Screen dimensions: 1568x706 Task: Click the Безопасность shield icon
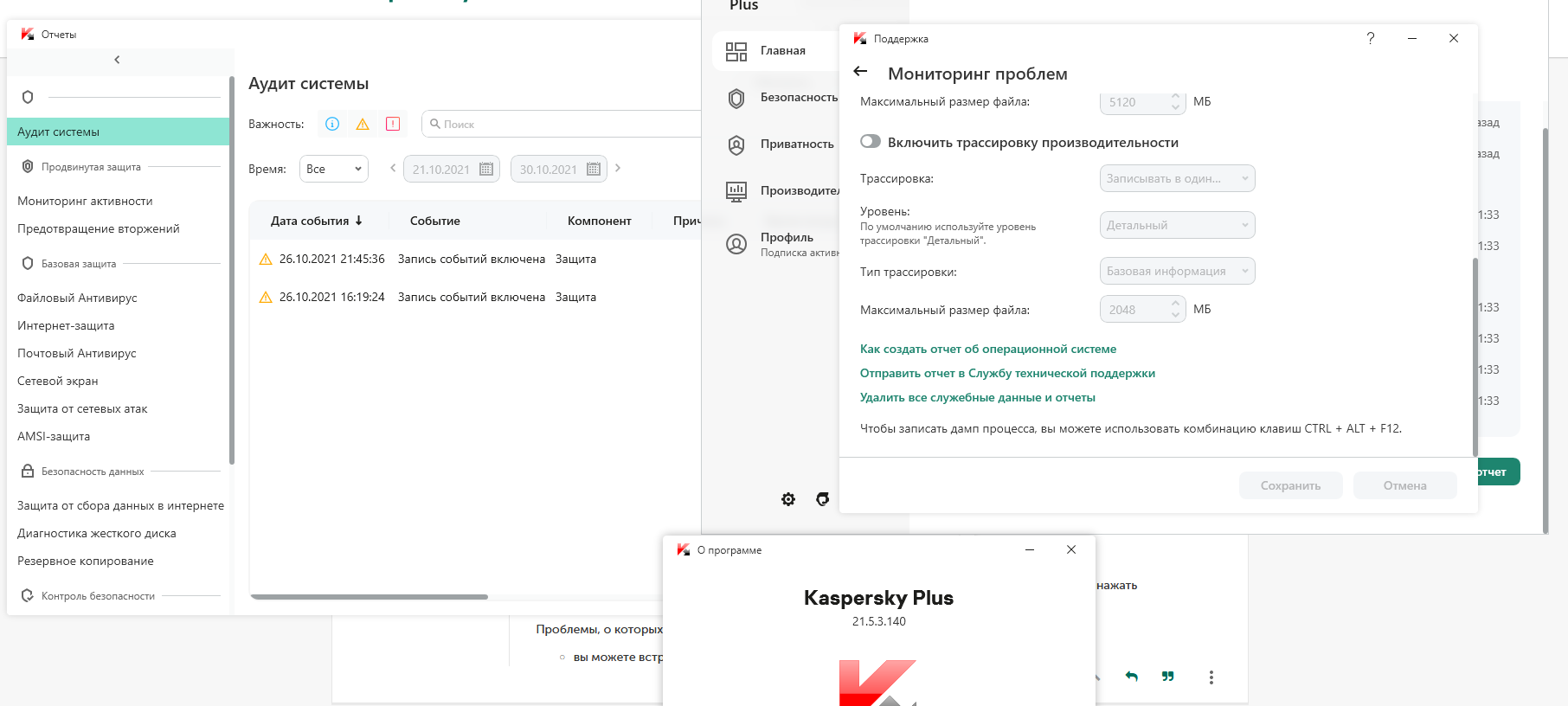point(736,98)
